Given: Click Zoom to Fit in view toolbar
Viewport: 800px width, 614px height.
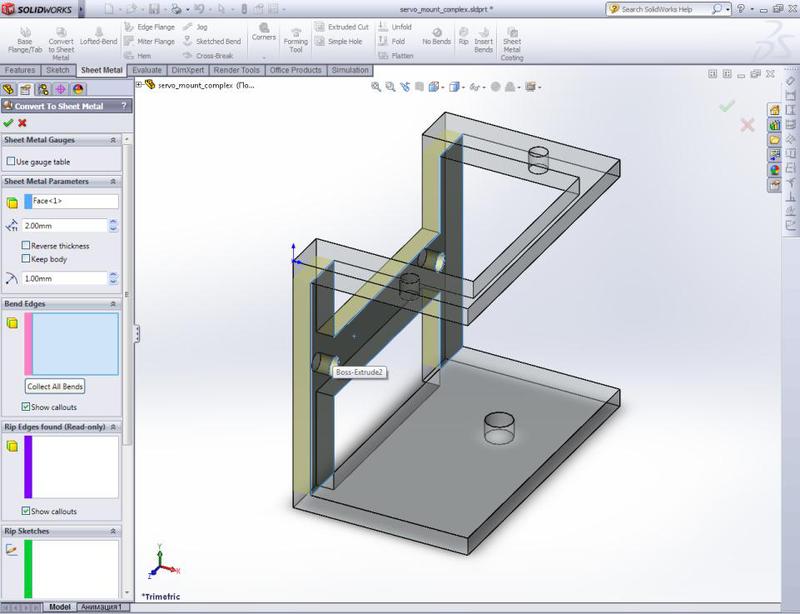Looking at the screenshot, I should (376, 87).
